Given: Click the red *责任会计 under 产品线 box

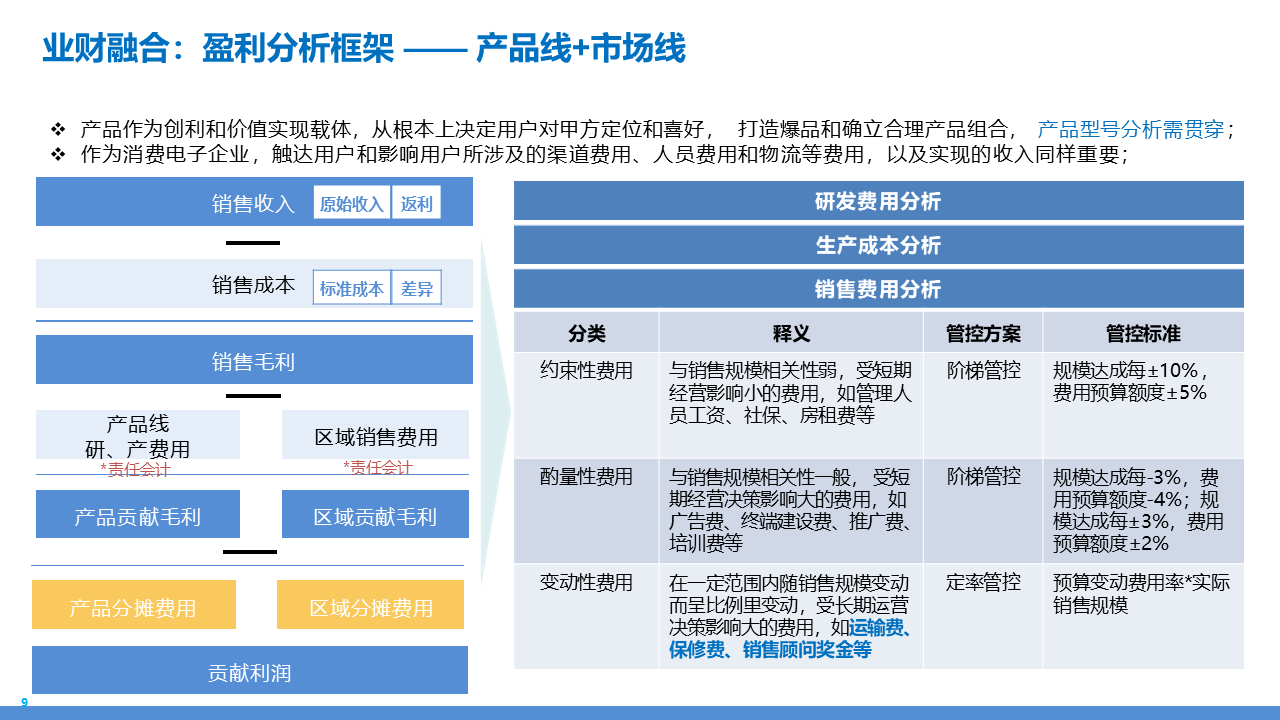Looking at the screenshot, I should (135, 469).
